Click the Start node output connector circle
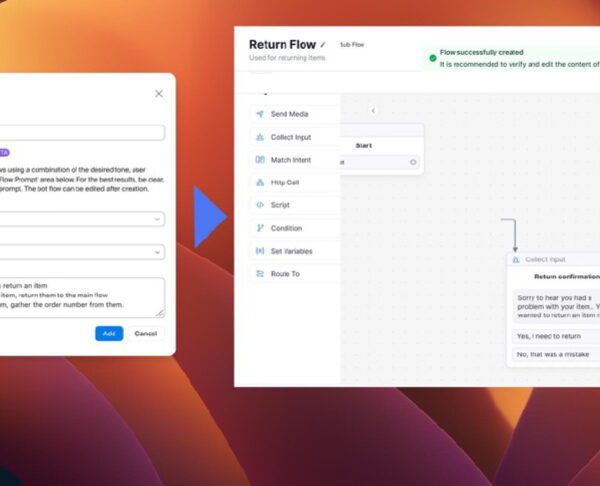 (413, 162)
